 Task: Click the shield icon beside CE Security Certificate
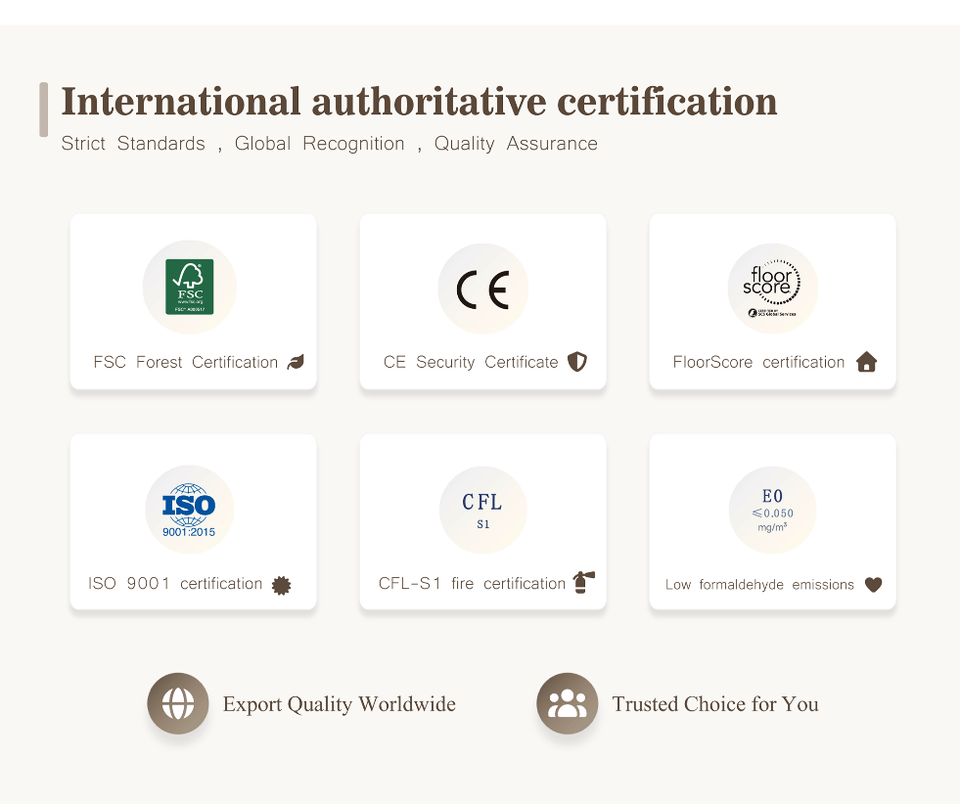click(577, 362)
